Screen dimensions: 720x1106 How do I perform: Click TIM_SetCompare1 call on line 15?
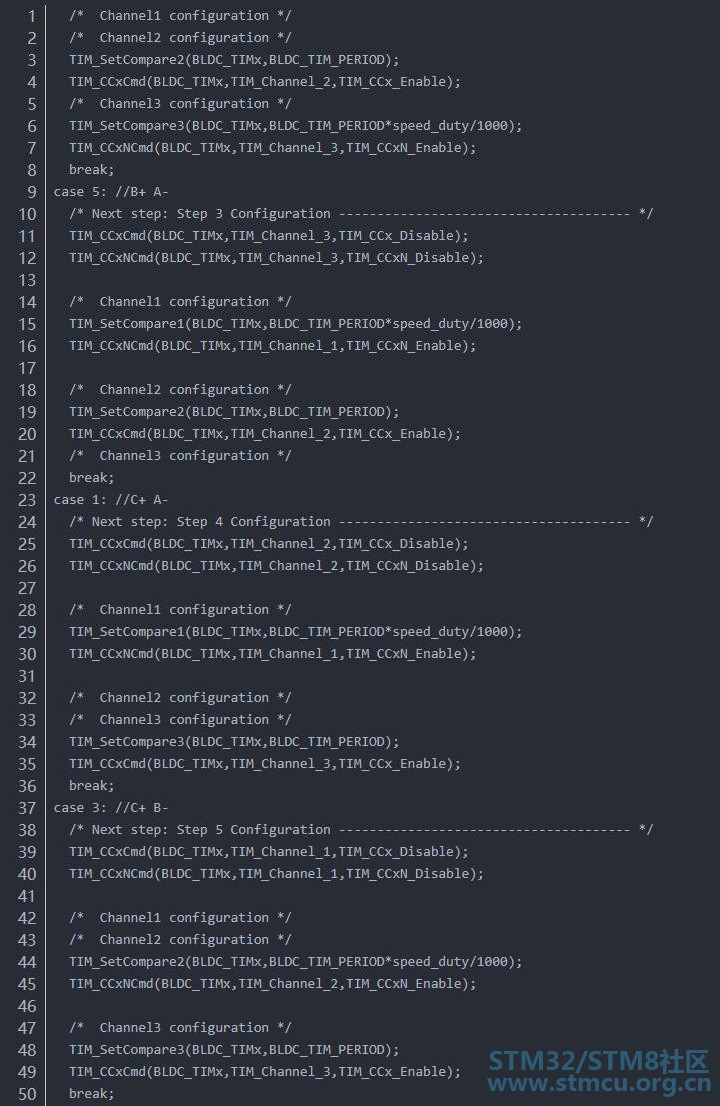[x=295, y=324]
